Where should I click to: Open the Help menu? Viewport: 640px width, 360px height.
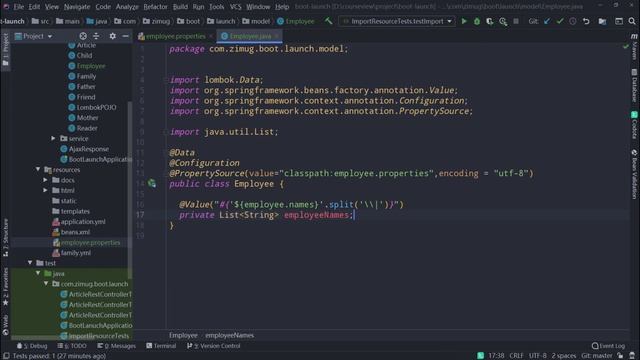point(282,7)
